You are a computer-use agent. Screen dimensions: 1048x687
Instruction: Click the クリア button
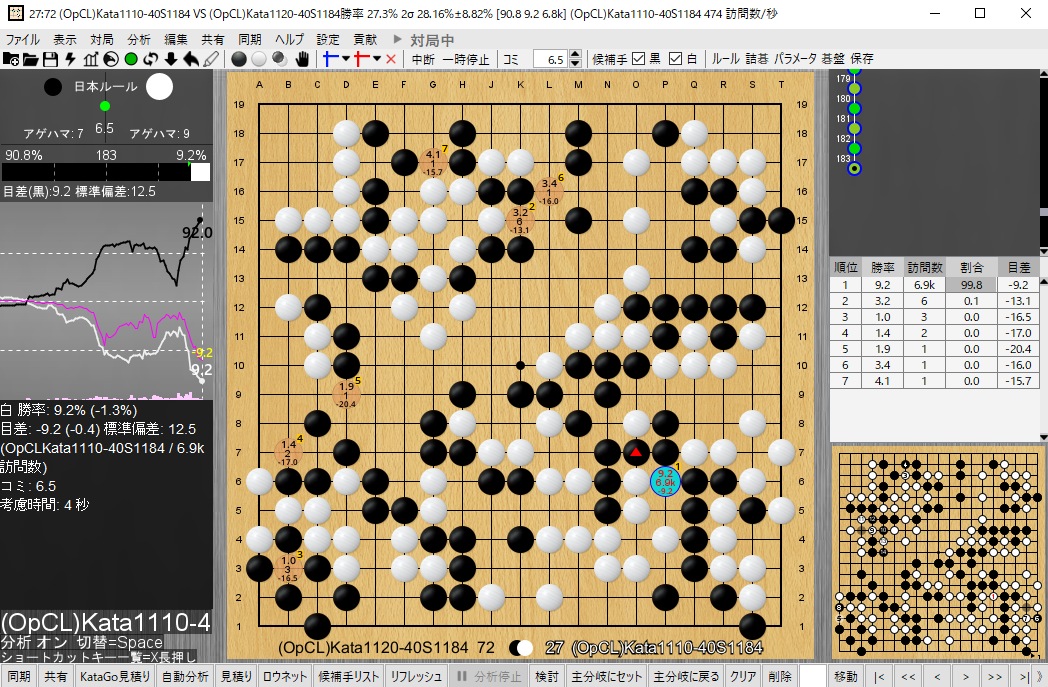[x=743, y=677]
